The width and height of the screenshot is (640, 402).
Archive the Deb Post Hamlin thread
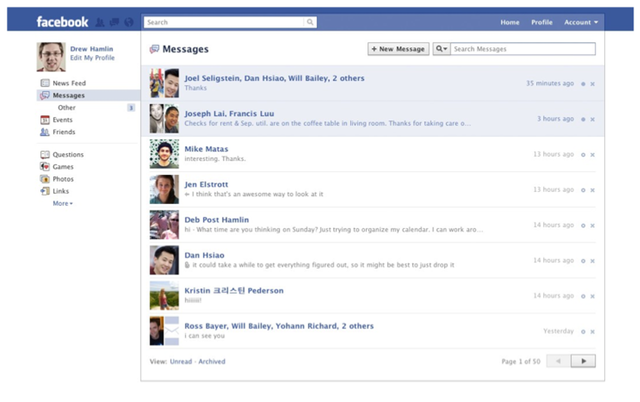pos(593,226)
